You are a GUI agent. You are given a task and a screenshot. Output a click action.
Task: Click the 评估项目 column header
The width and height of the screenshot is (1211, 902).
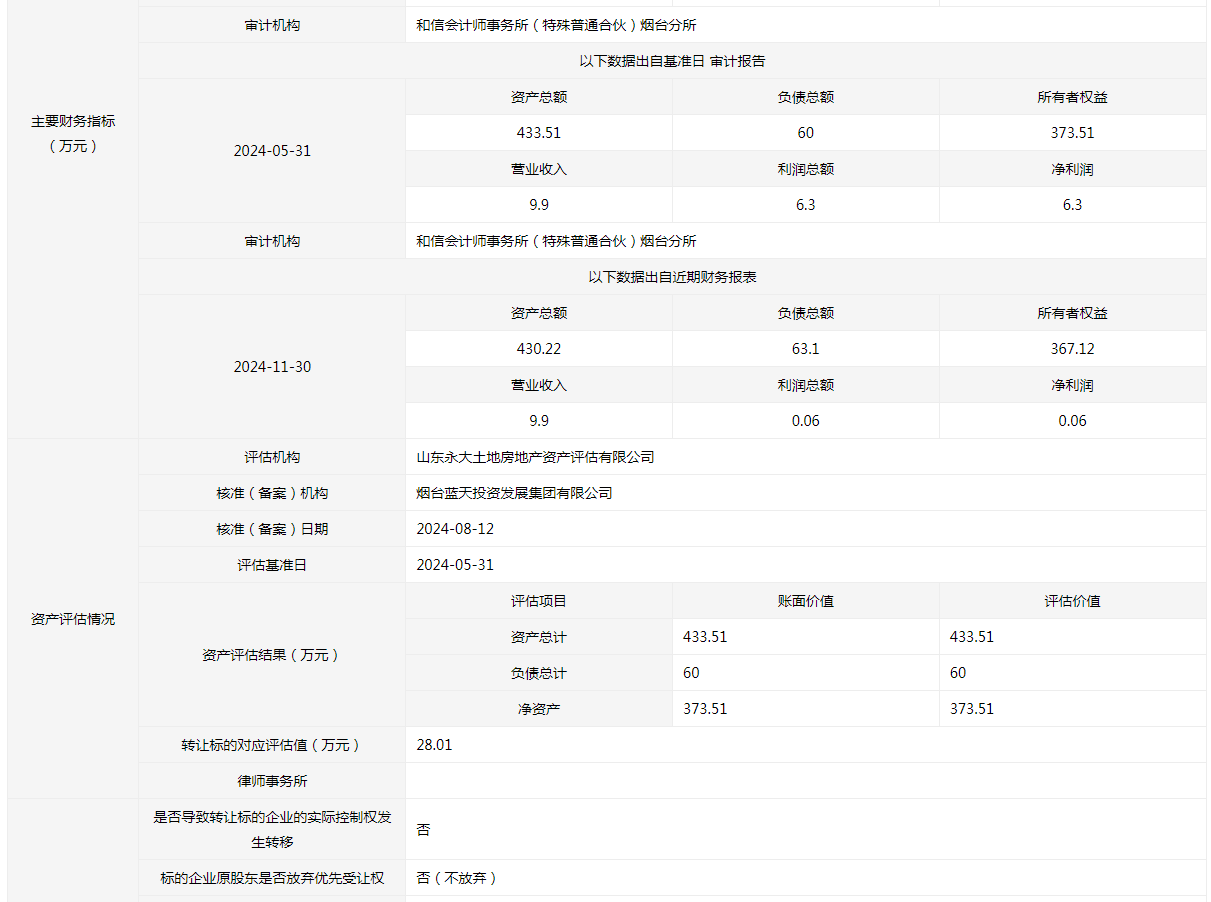coord(539,601)
